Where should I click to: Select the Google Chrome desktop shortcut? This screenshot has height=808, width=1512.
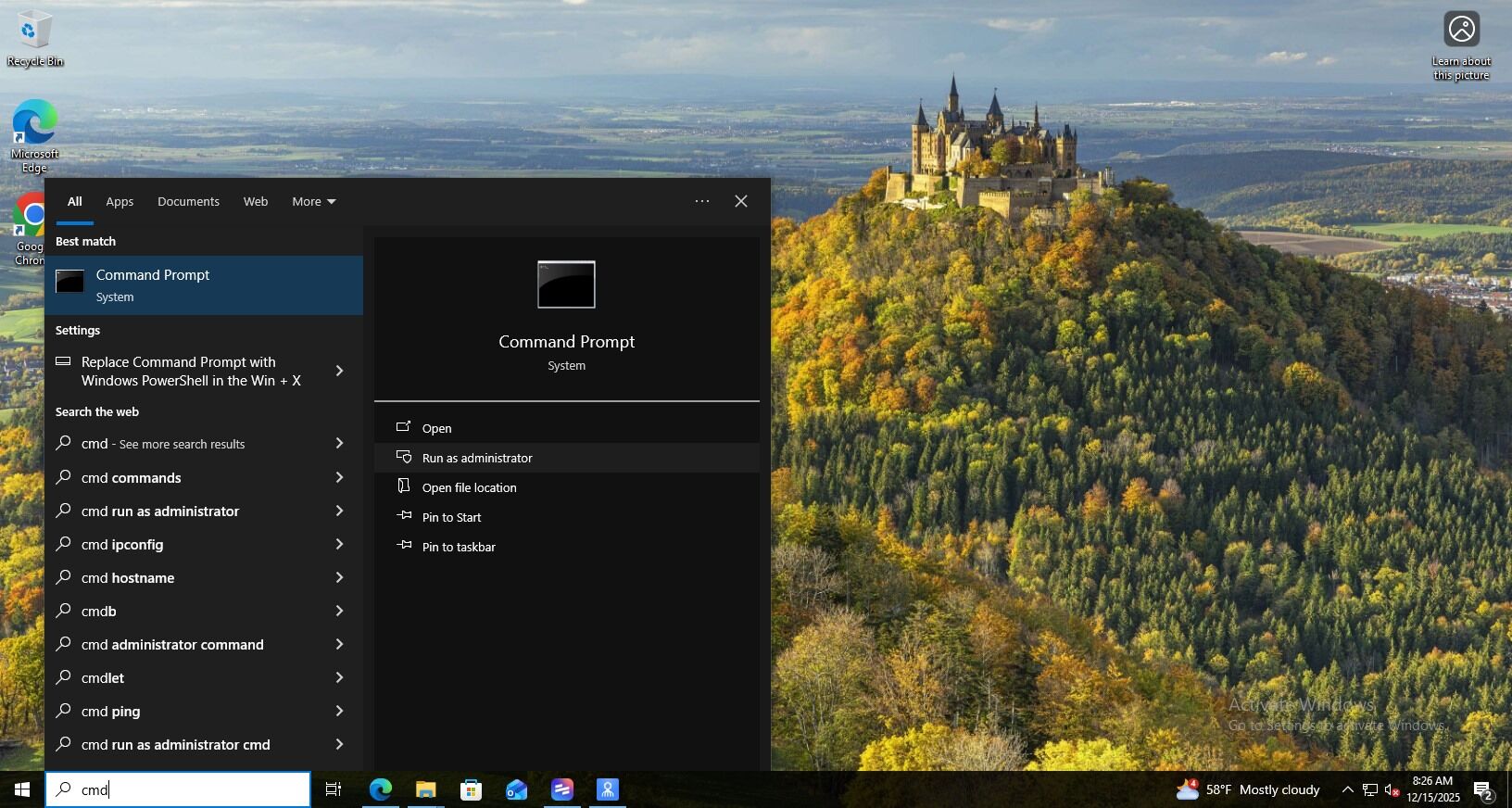coord(28,229)
